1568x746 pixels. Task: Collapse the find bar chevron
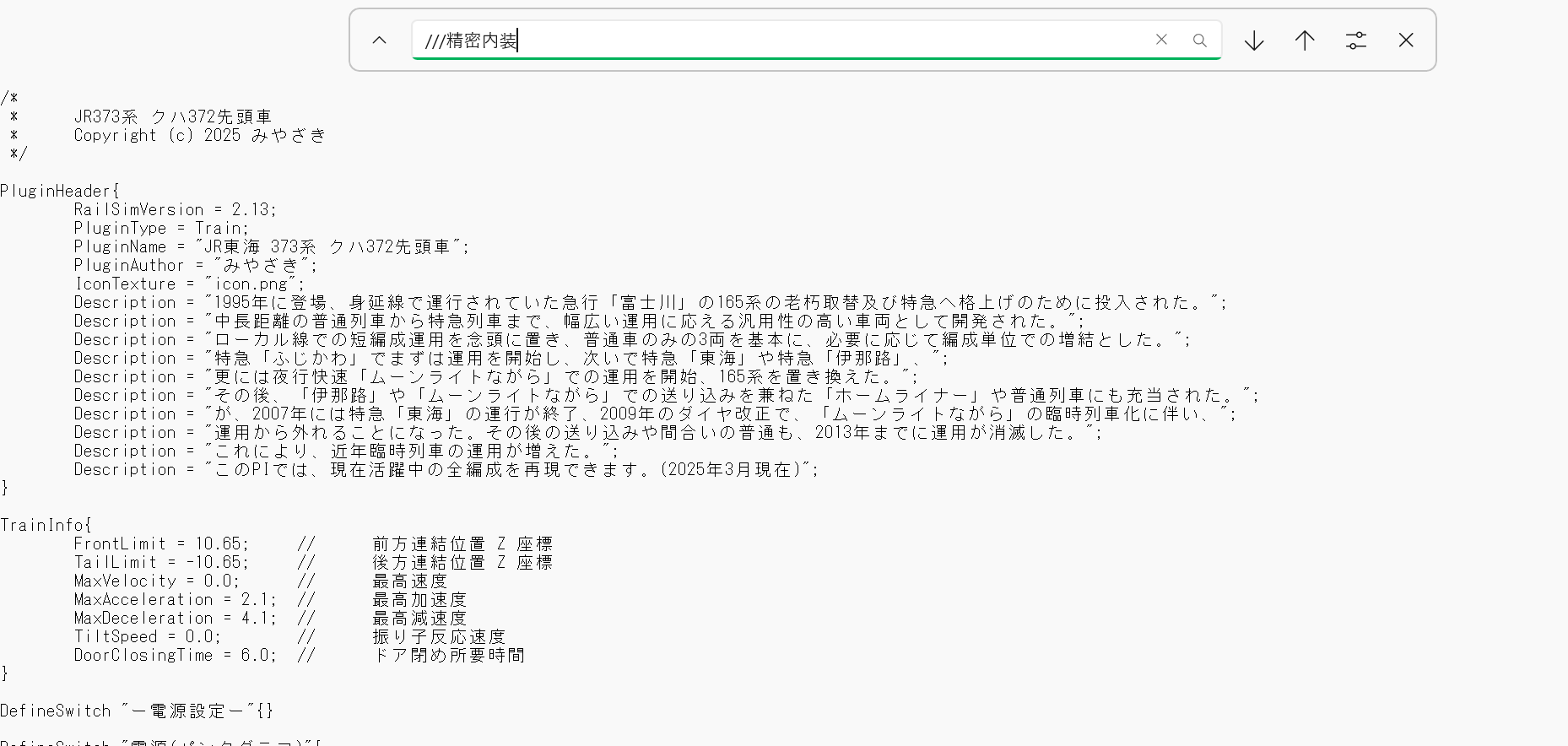[x=380, y=41]
